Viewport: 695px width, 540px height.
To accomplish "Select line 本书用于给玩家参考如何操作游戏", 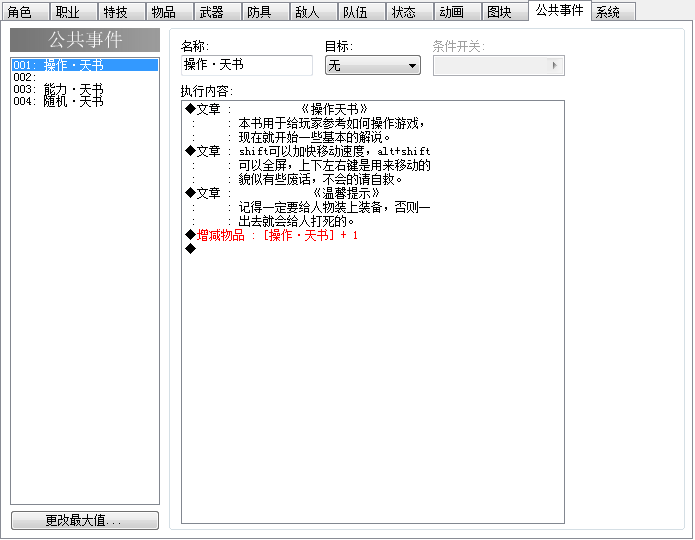I will [x=372, y=123].
